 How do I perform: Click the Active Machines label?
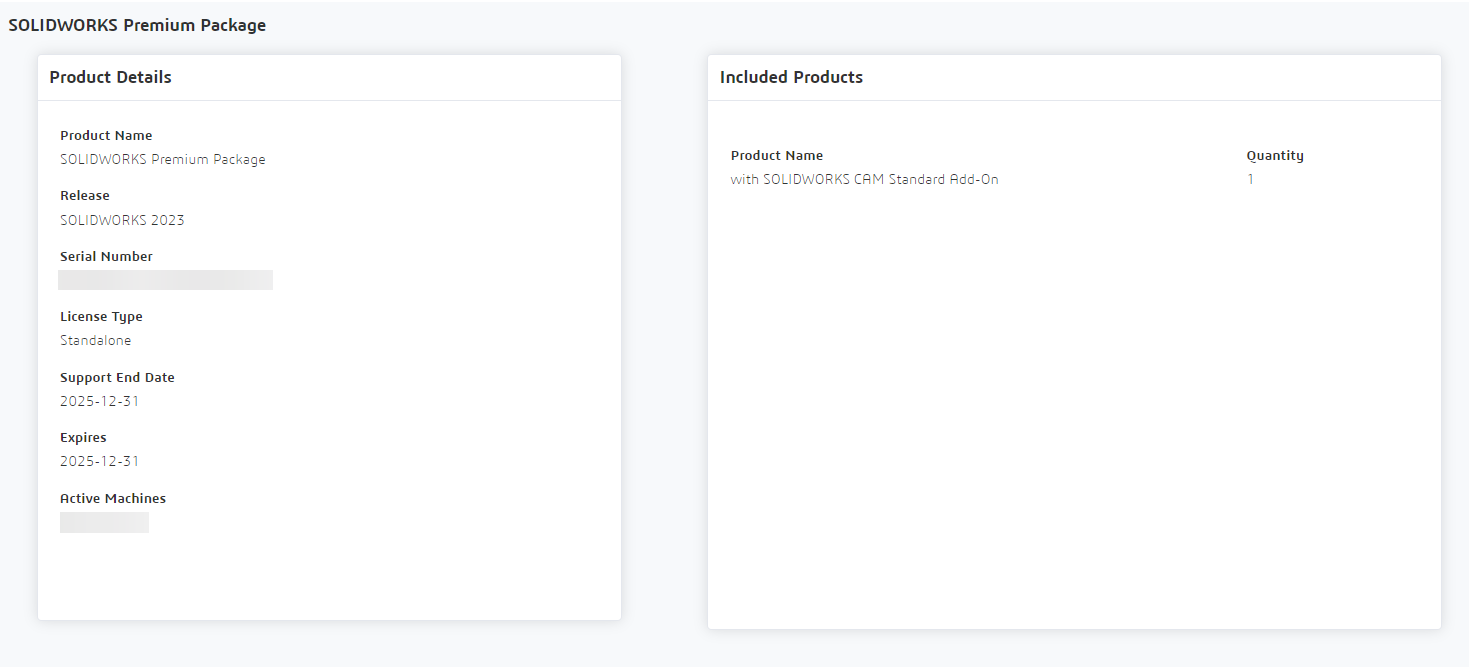[113, 499]
